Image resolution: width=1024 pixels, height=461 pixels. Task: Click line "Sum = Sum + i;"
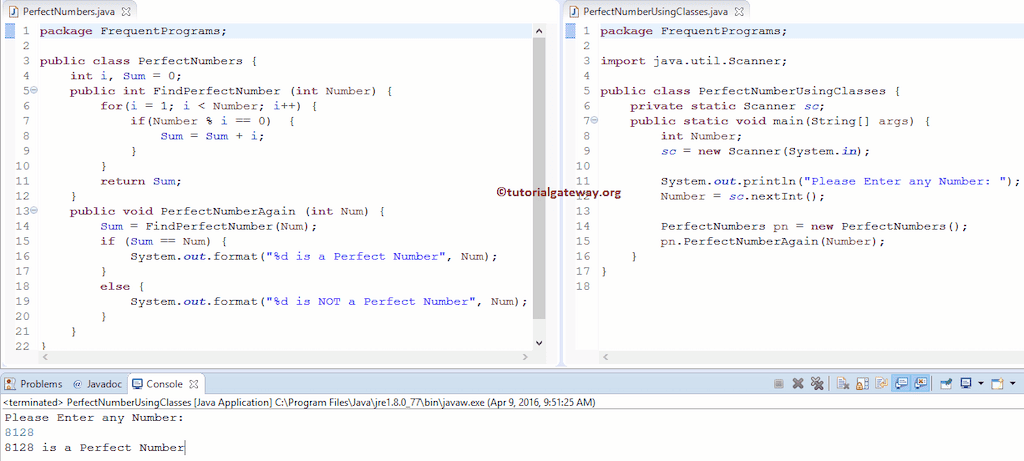(x=212, y=136)
